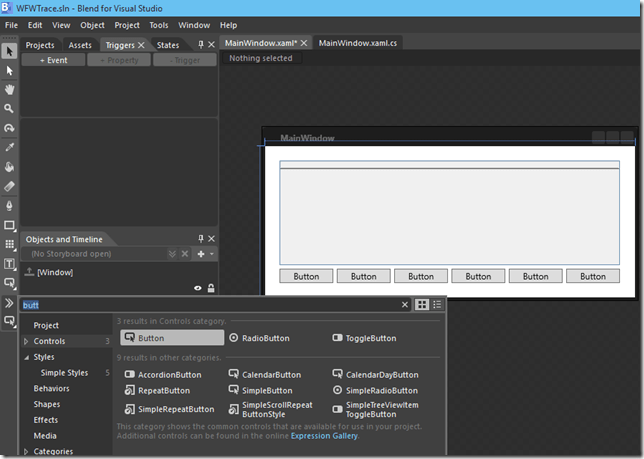Screen dimensions: 644x459
Task: Select the Rectangle shape tool
Action: (9, 225)
